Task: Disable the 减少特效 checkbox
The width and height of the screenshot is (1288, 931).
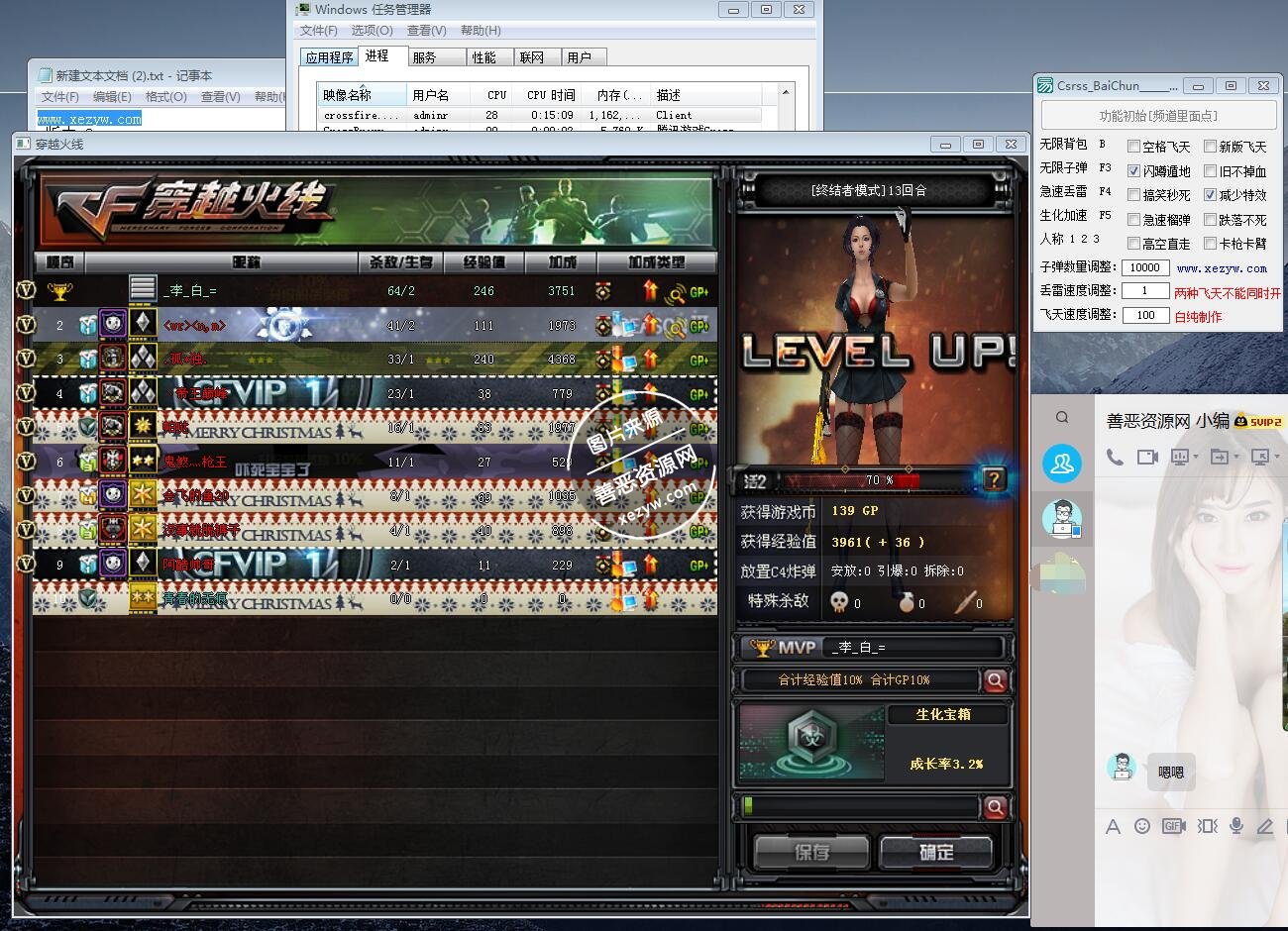Action: click(1210, 195)
